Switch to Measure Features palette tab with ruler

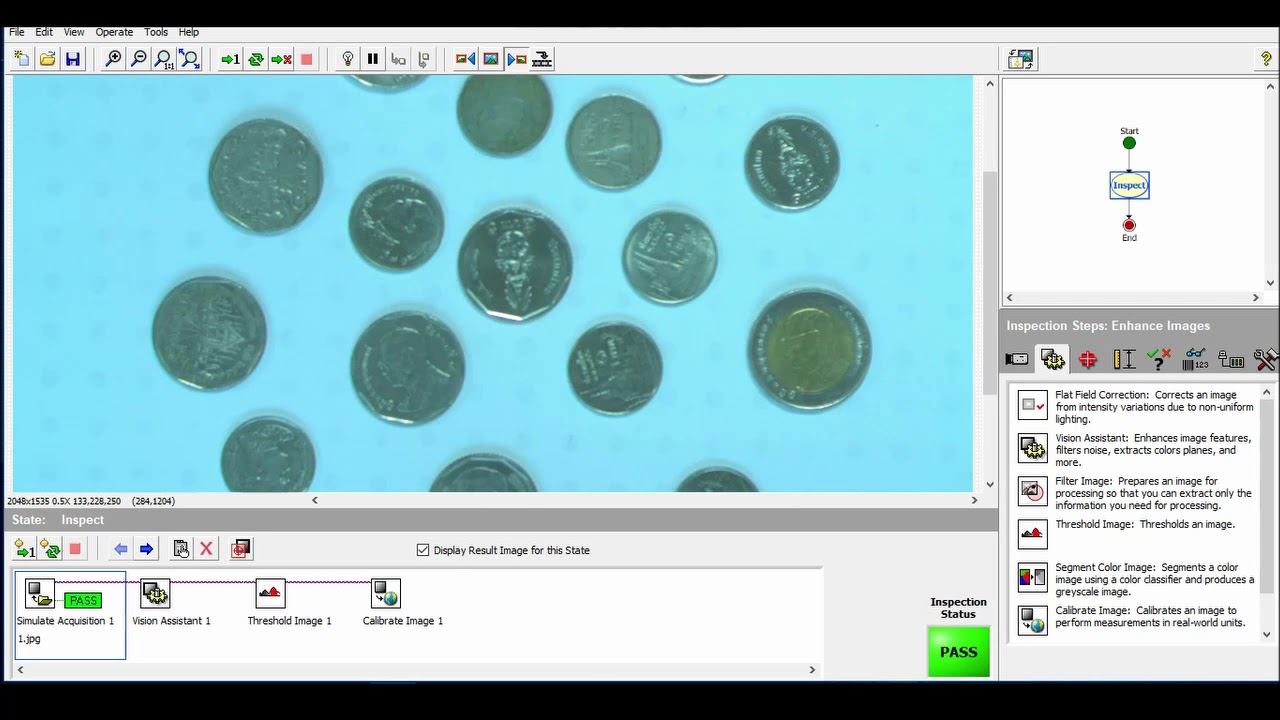(1124, 359)
